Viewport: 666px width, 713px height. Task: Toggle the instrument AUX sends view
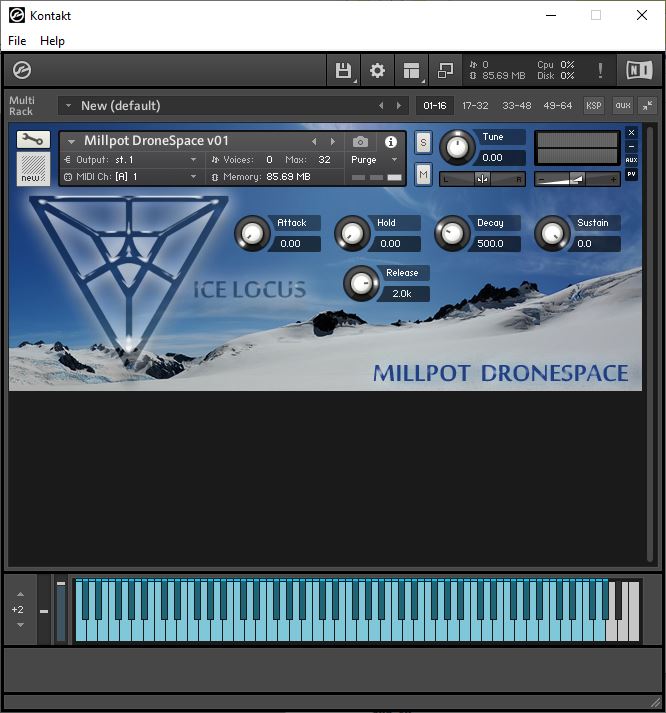[x=631, y=160]
